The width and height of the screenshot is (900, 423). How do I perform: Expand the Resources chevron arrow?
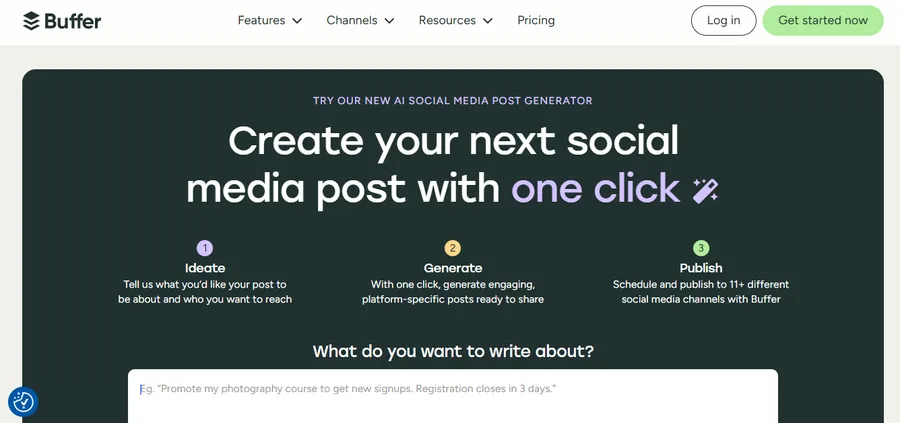coord(488,21)
